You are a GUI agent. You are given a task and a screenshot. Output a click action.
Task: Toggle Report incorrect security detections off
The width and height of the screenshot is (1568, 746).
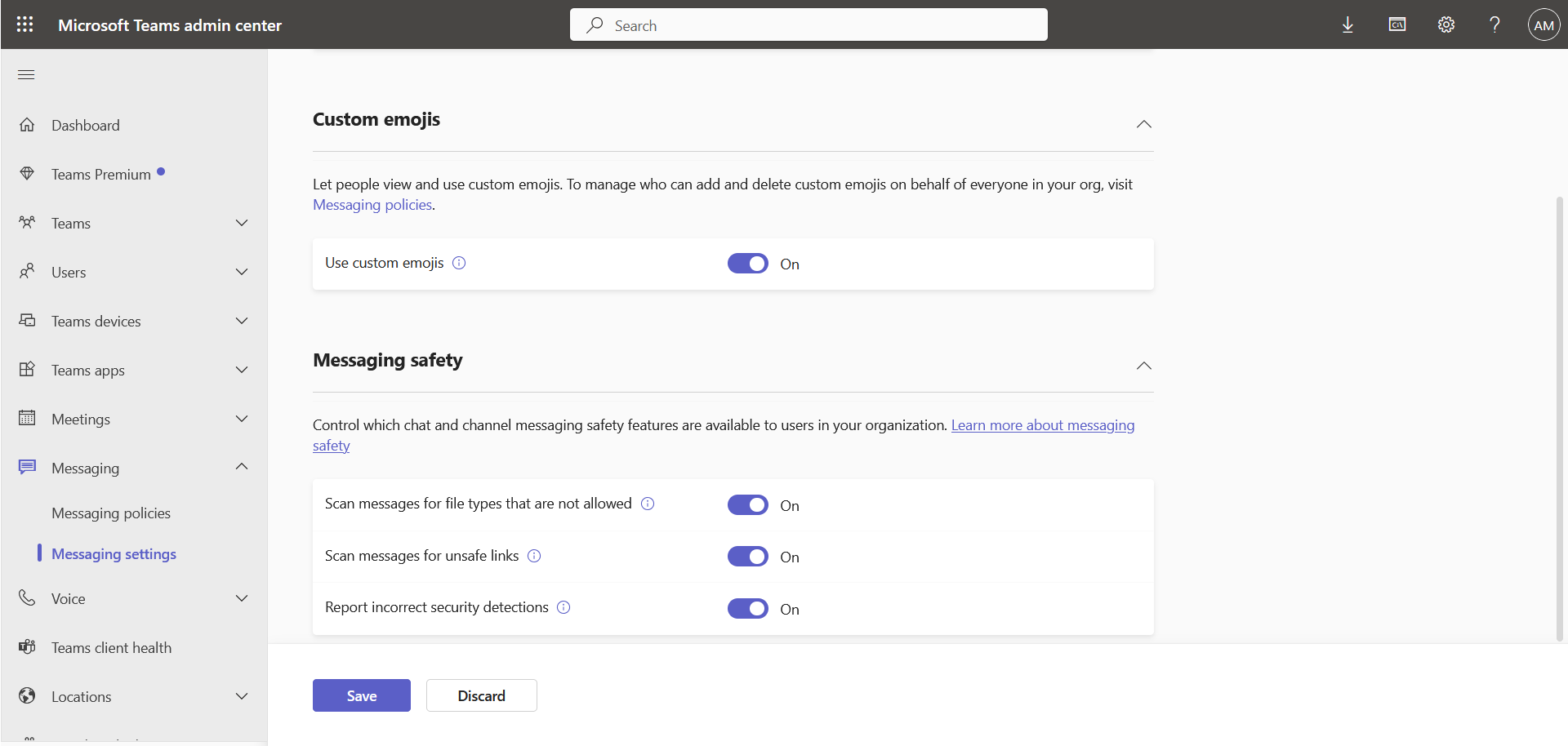tap(747, 609)
